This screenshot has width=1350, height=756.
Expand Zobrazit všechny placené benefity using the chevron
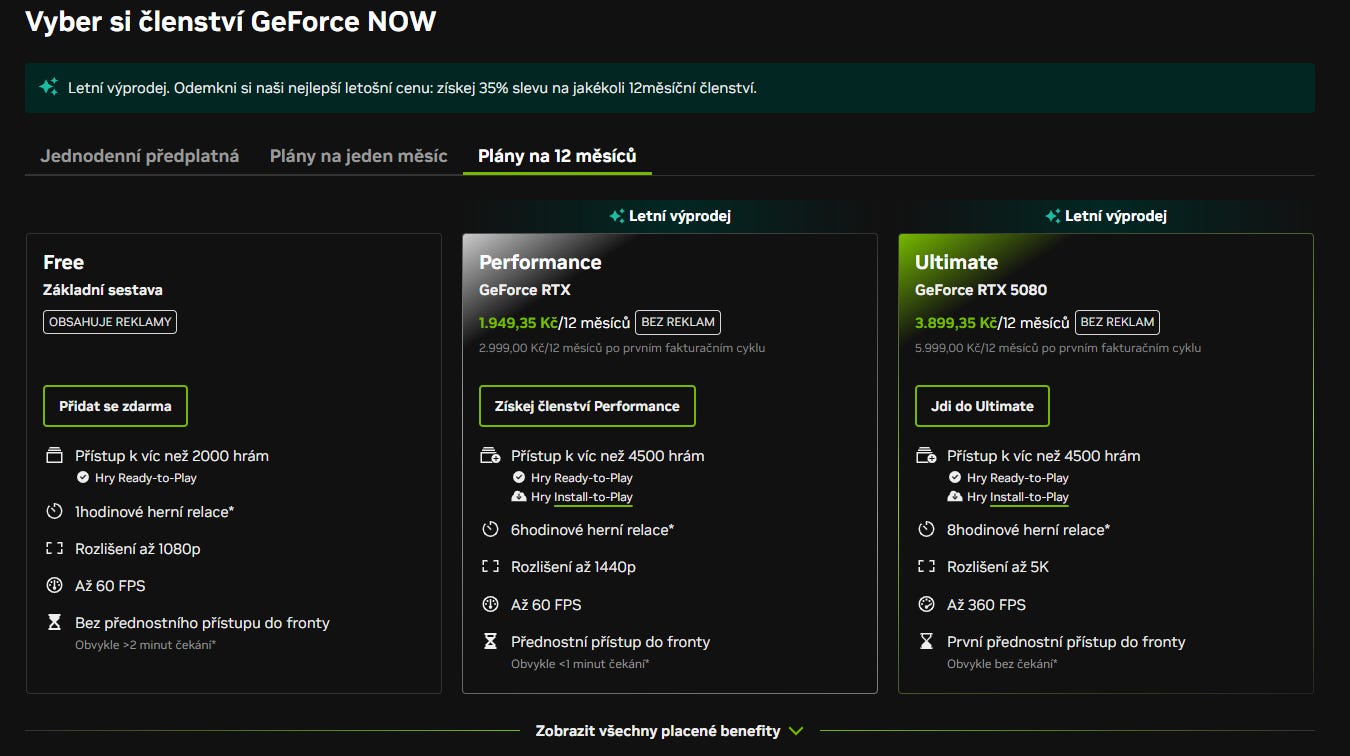(796, 731)
